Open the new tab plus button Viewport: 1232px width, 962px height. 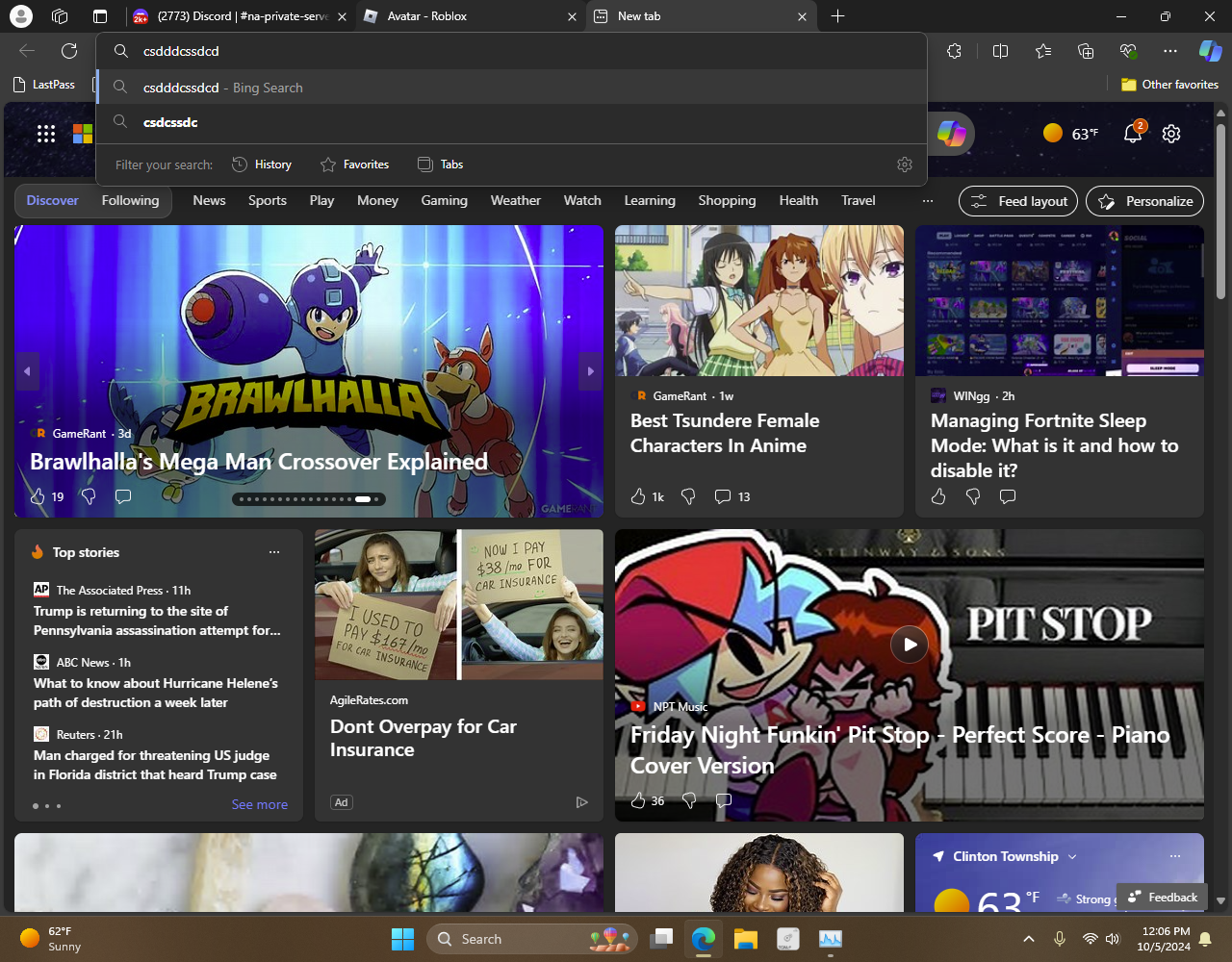(837, 16)
